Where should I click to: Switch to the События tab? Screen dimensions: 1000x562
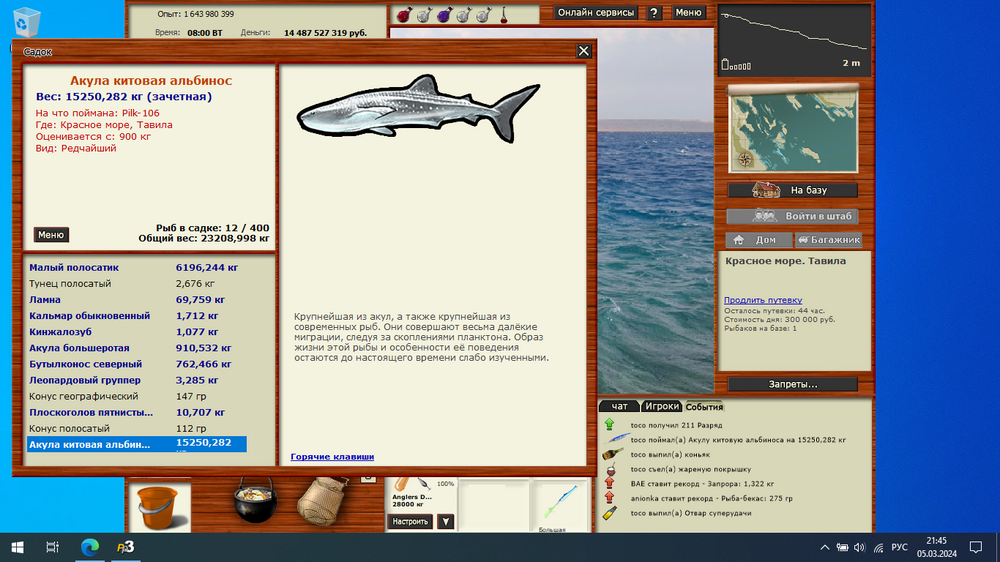point(704,406)
